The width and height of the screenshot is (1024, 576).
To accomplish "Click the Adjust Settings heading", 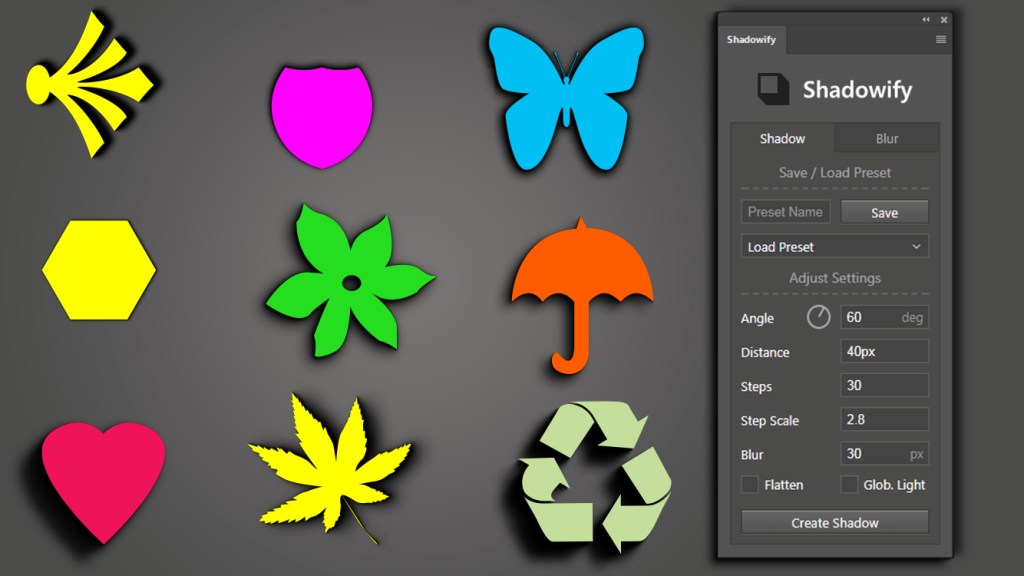I will pyautogui.click(x=835, y=278).
